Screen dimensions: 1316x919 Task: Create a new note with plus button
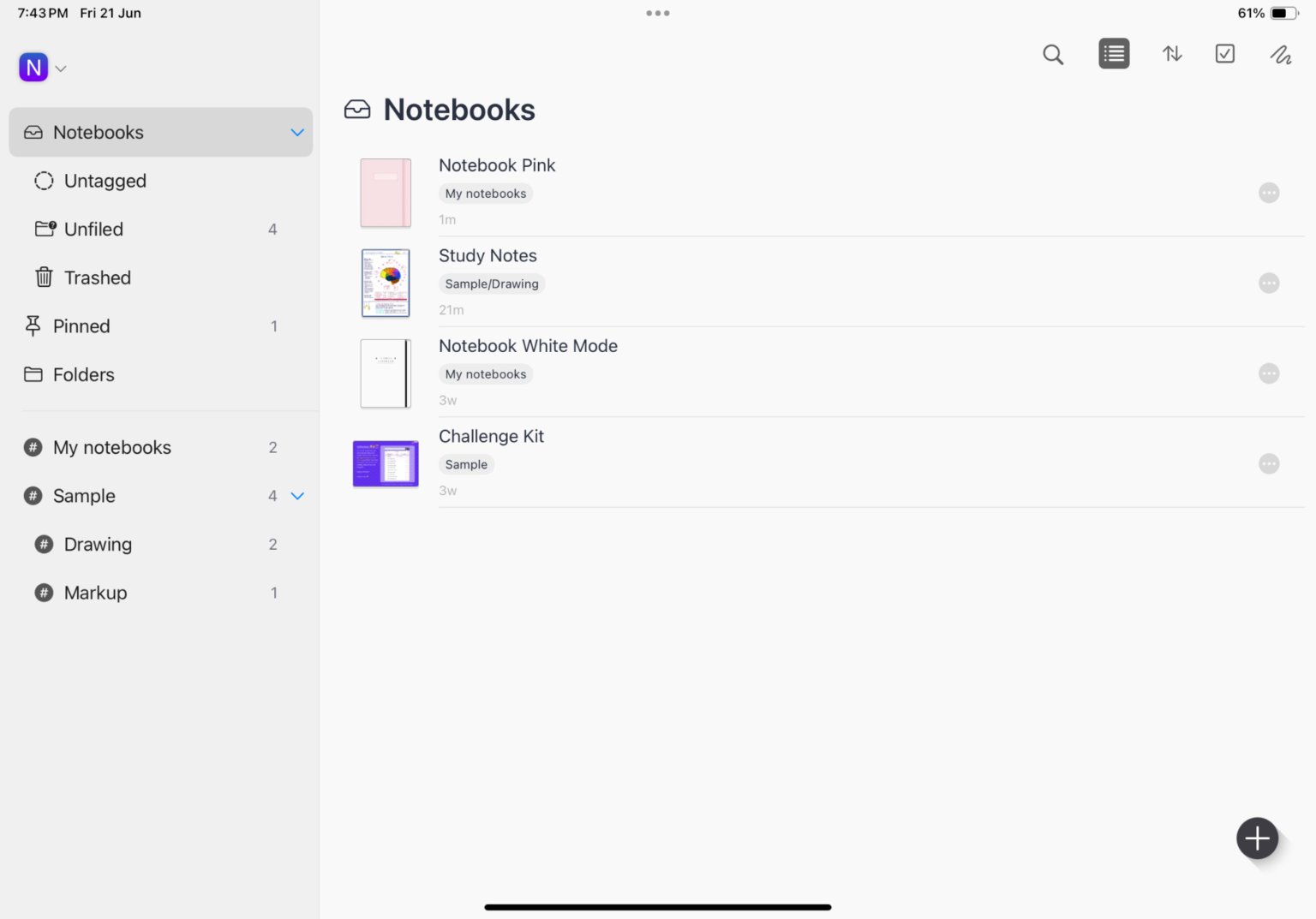point(1257,838)
